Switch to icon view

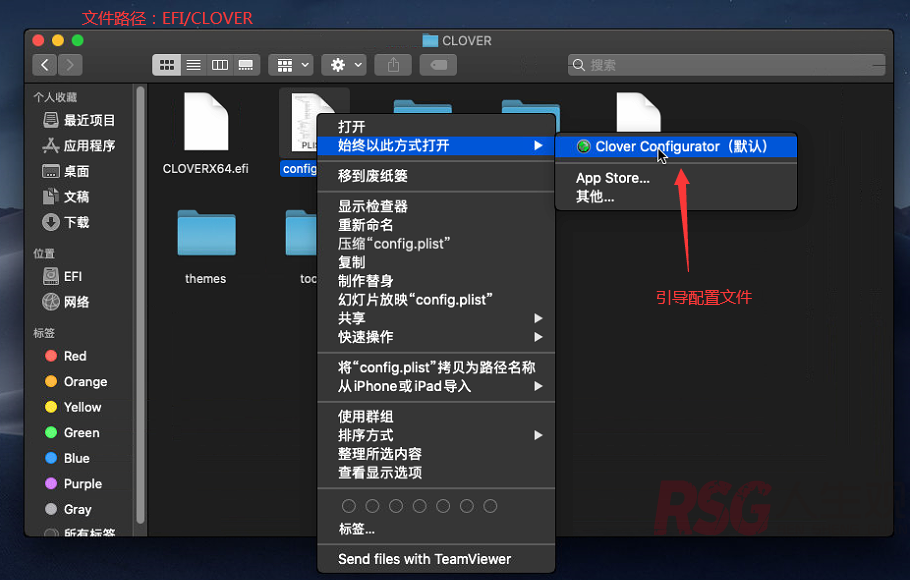pyautogui.click(x=167, y=65)
